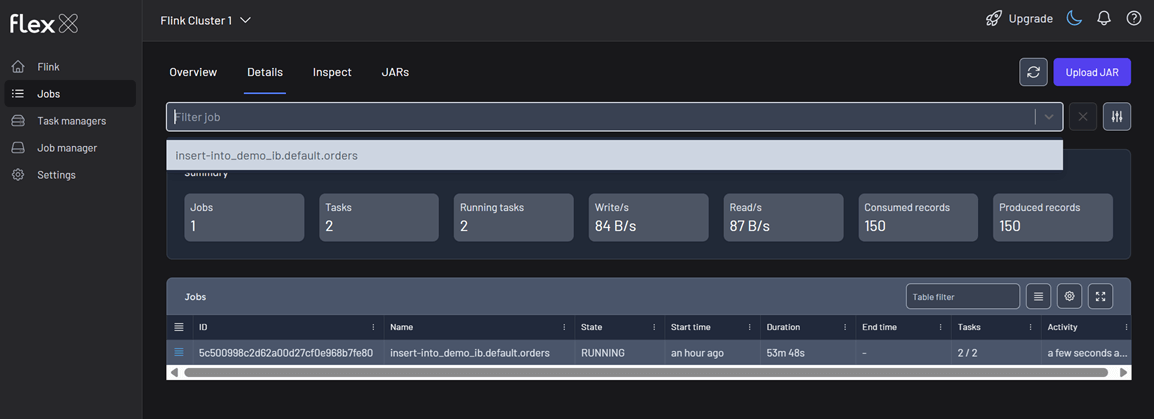1154x419 pixels.
Task: Click the Read/s 87 B/s card
Action: click(x=783, y=217)
